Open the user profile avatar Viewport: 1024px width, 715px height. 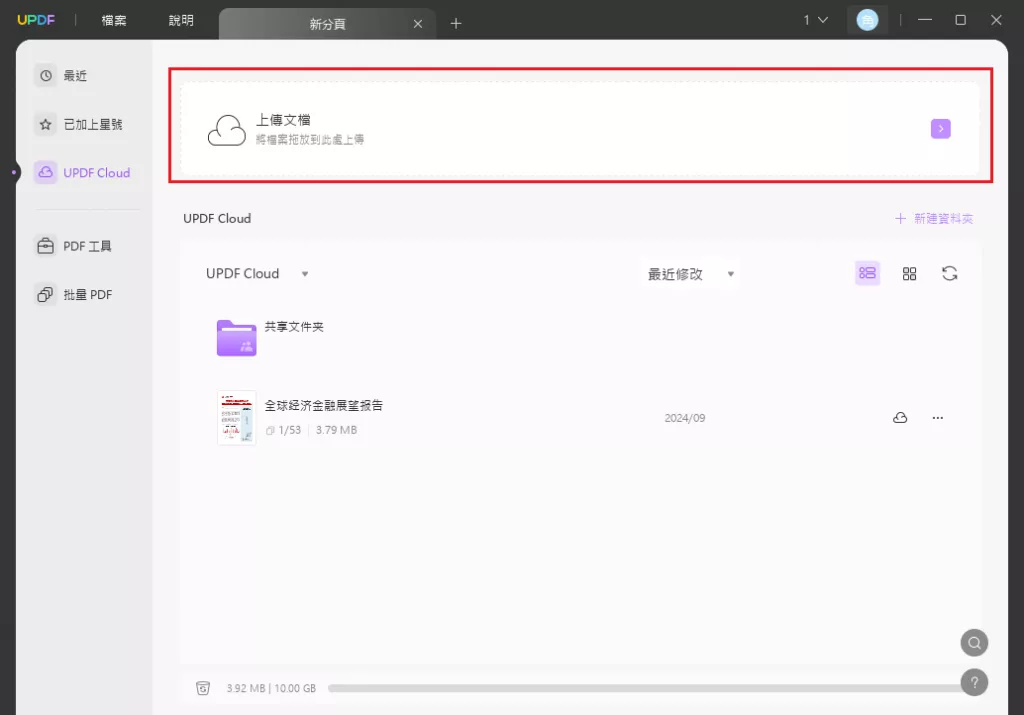(867, 20)
